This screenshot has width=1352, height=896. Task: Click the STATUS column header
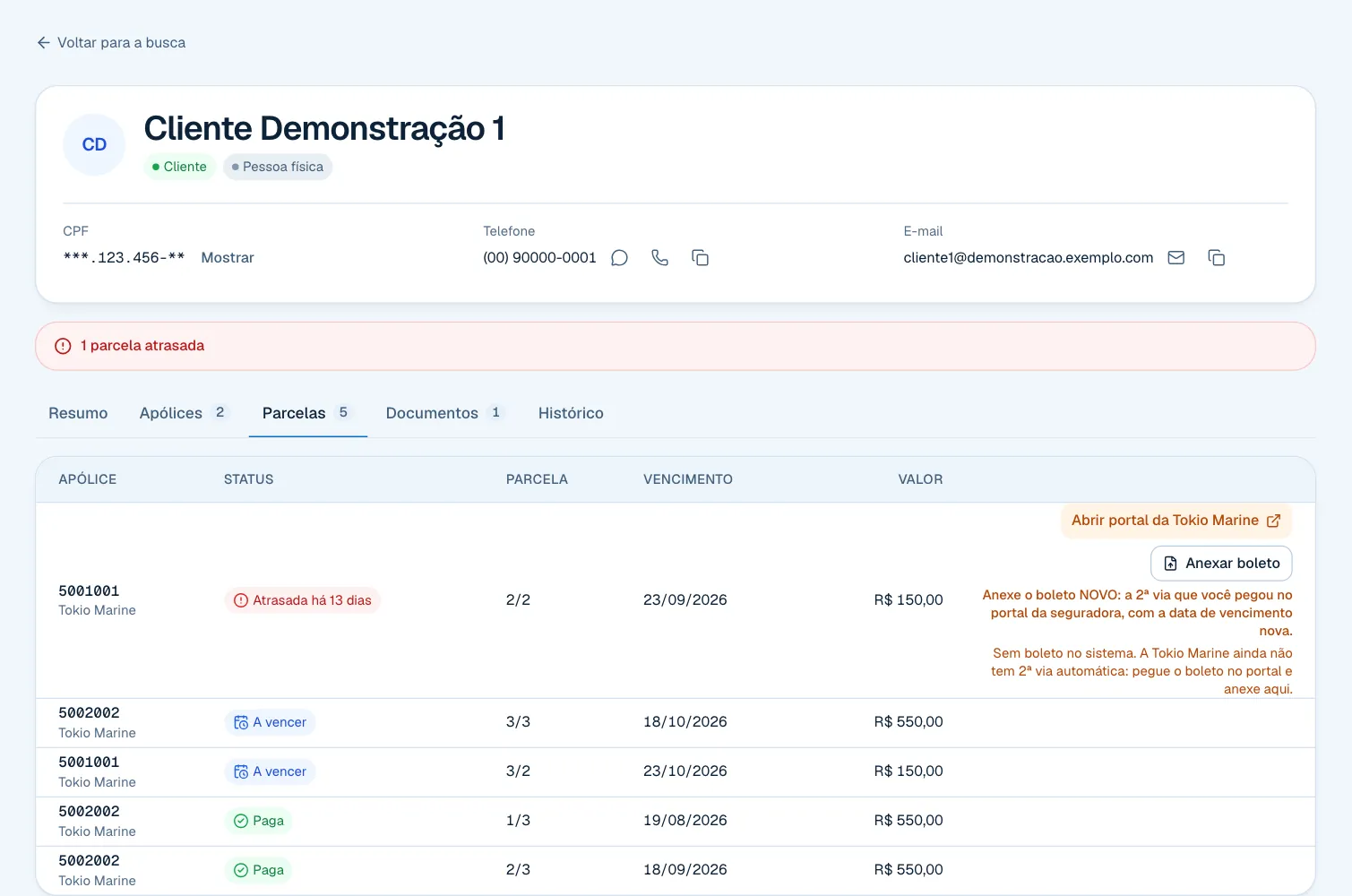pyautogui.click(x=249, y=479)
